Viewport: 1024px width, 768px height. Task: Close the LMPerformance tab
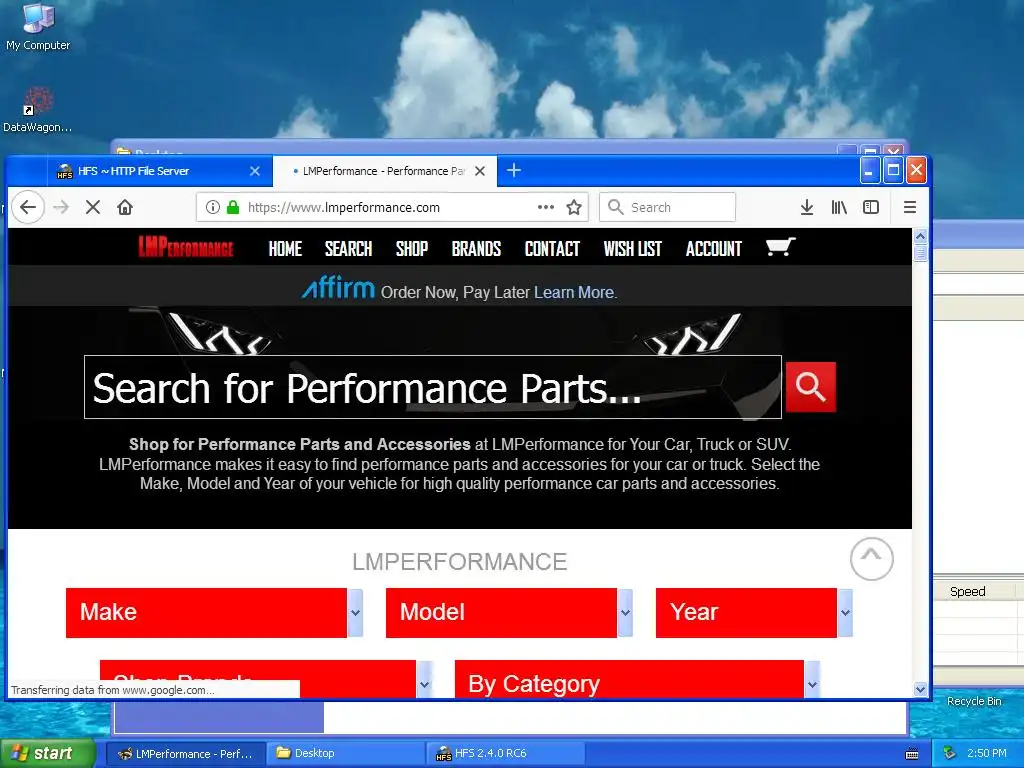pos(479,171)
